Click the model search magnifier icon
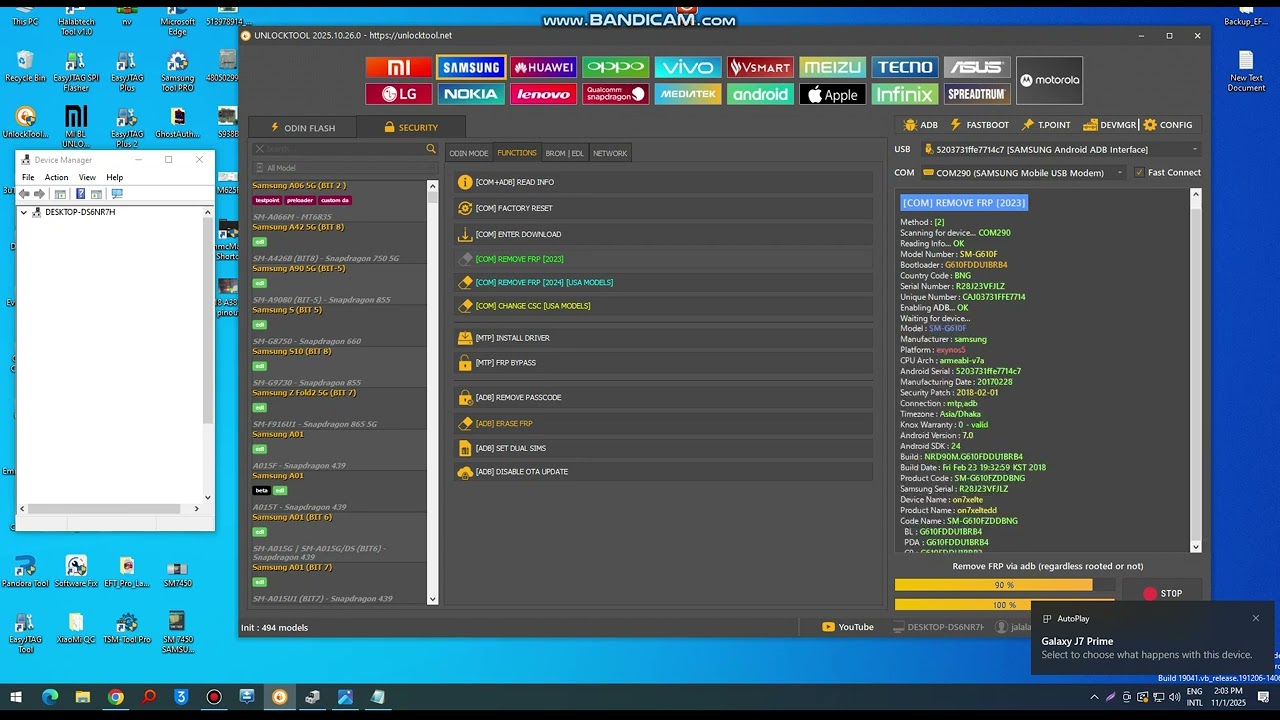1280x720 pixels. (x=432, y=149)
